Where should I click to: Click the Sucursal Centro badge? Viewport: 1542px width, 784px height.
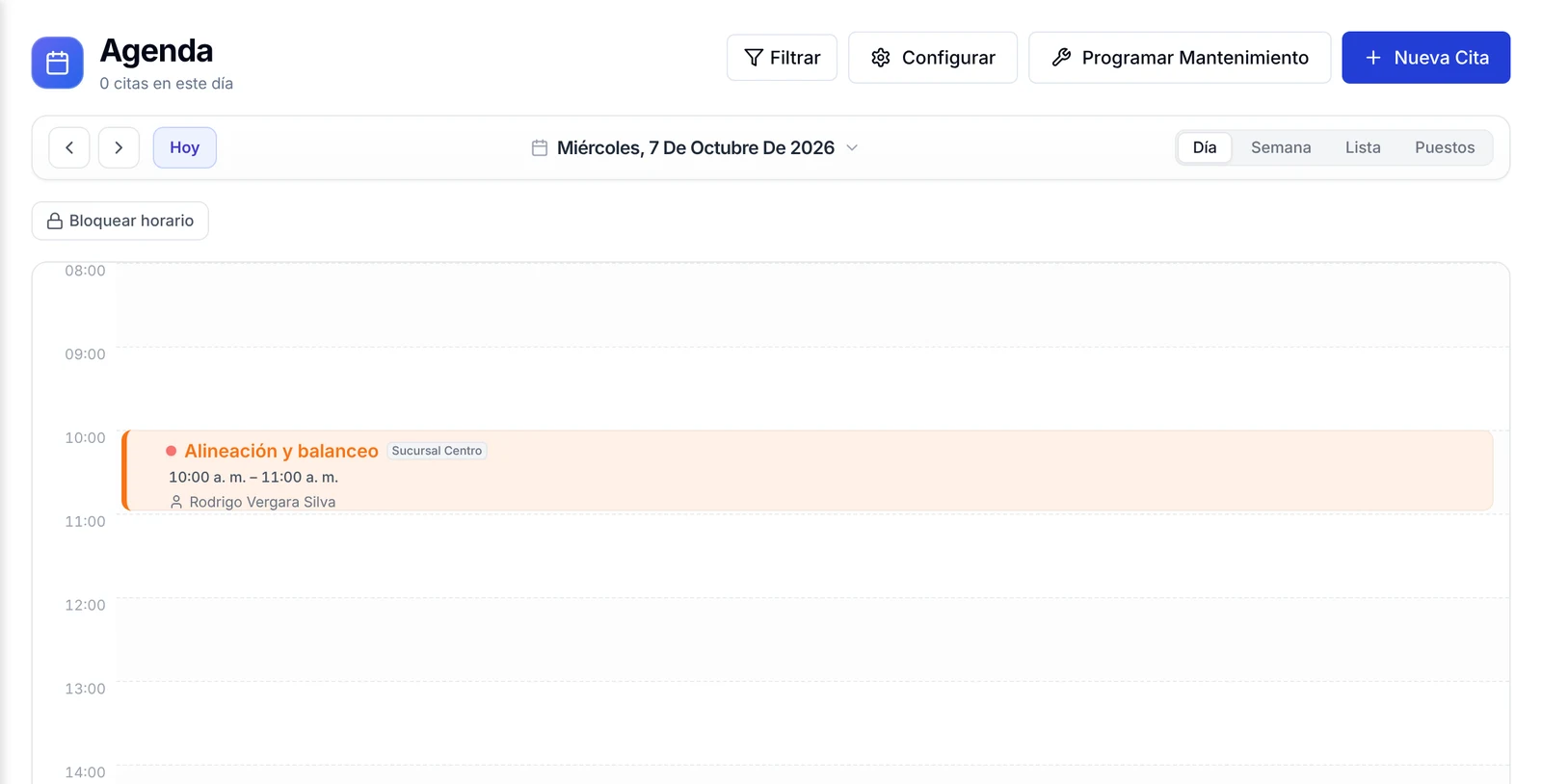[x=437, y=451]
